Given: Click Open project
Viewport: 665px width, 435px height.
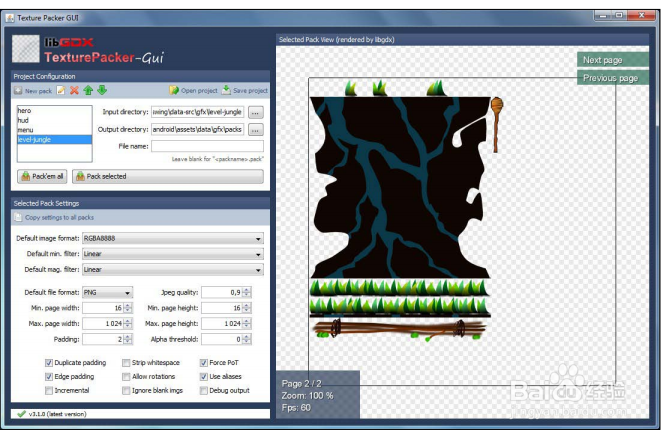Looking at the screenshot, I should click(x=193, y=90).
